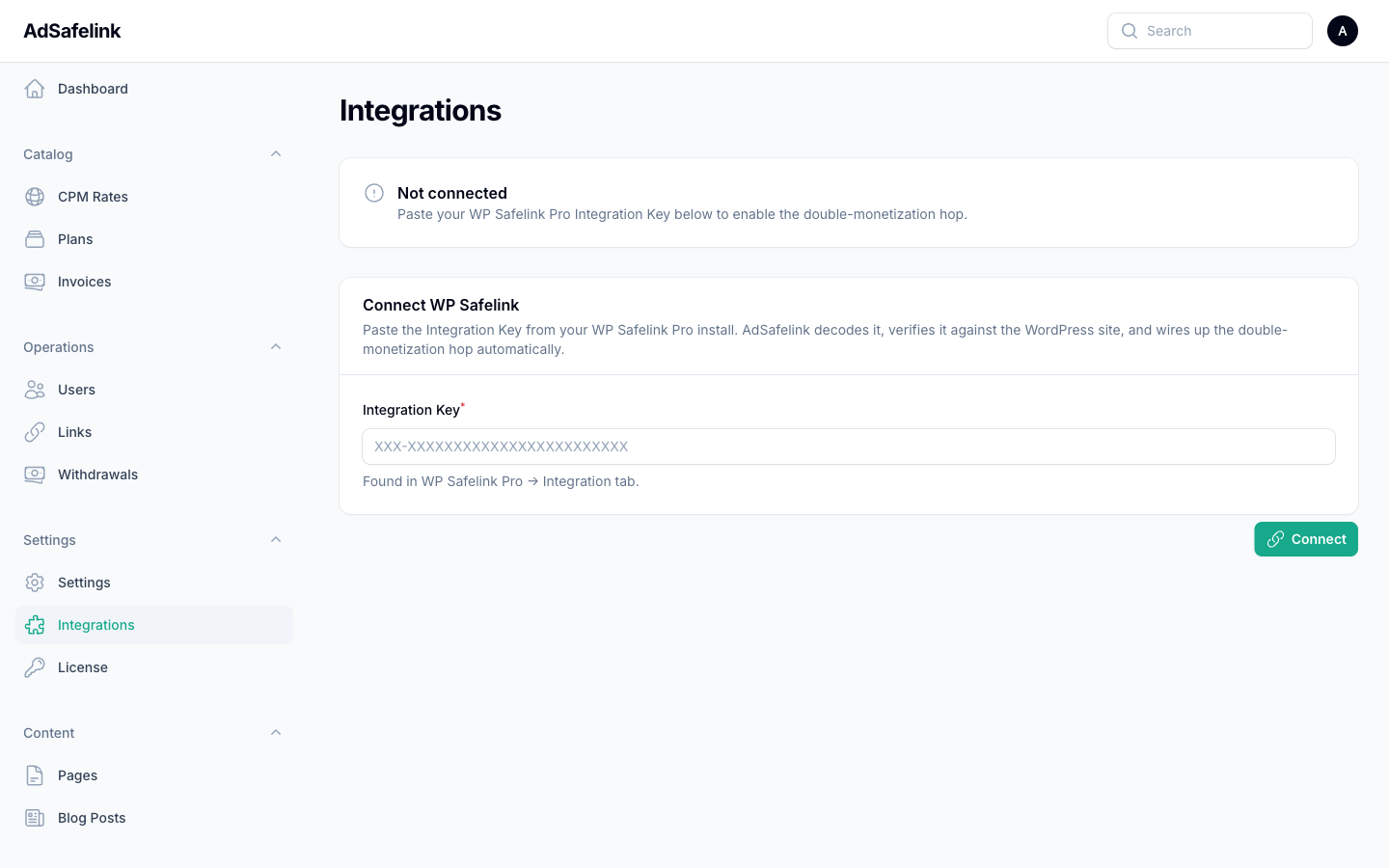The height and width of the screenshot is (868, 1389).
Task: Click the Catalog section heading
Action: [48, 154]
